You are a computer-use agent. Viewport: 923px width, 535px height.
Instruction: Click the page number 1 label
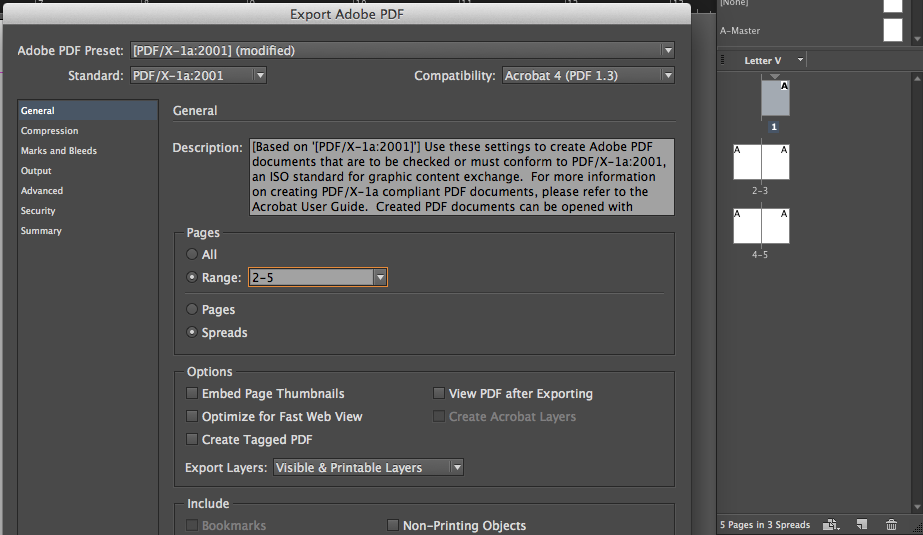774,127
